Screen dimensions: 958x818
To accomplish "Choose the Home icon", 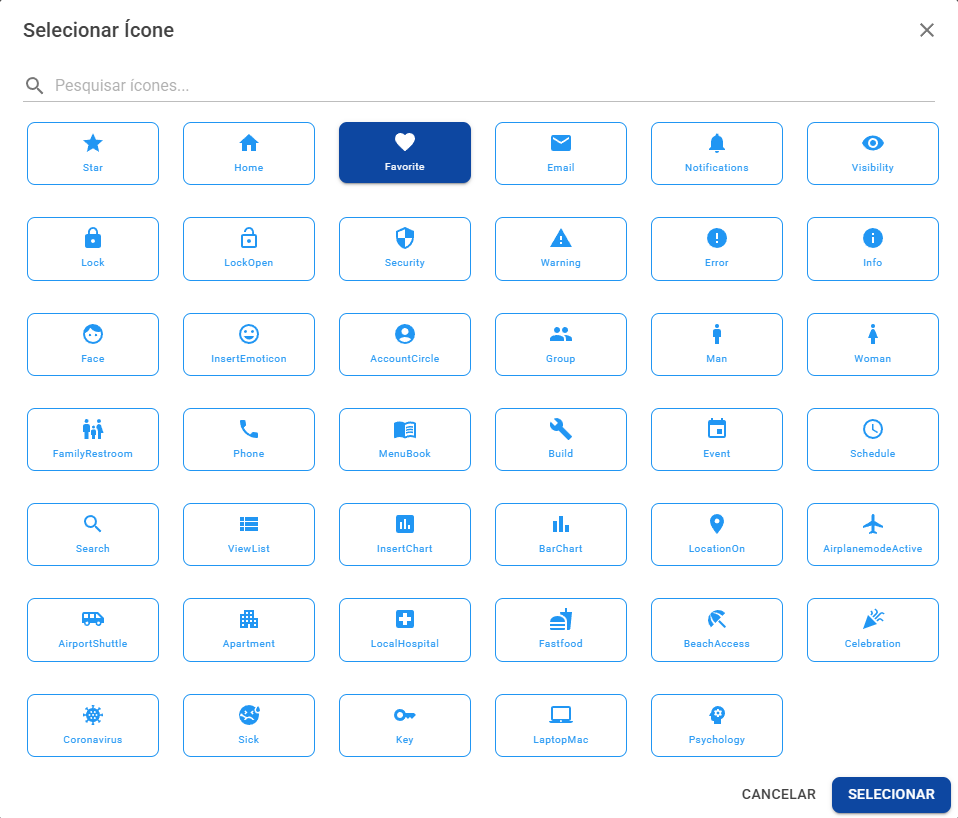I will point(249,153).
